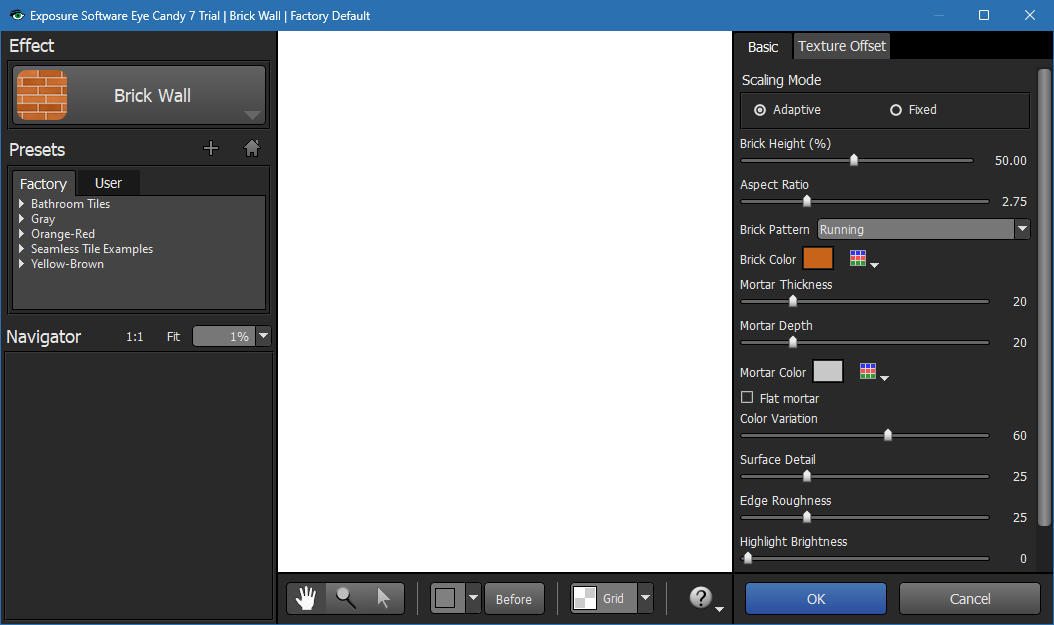Select the arrow pointer tool
Image resolution: width=1054 pixels, height=625 pixels.
click(384, 598)
